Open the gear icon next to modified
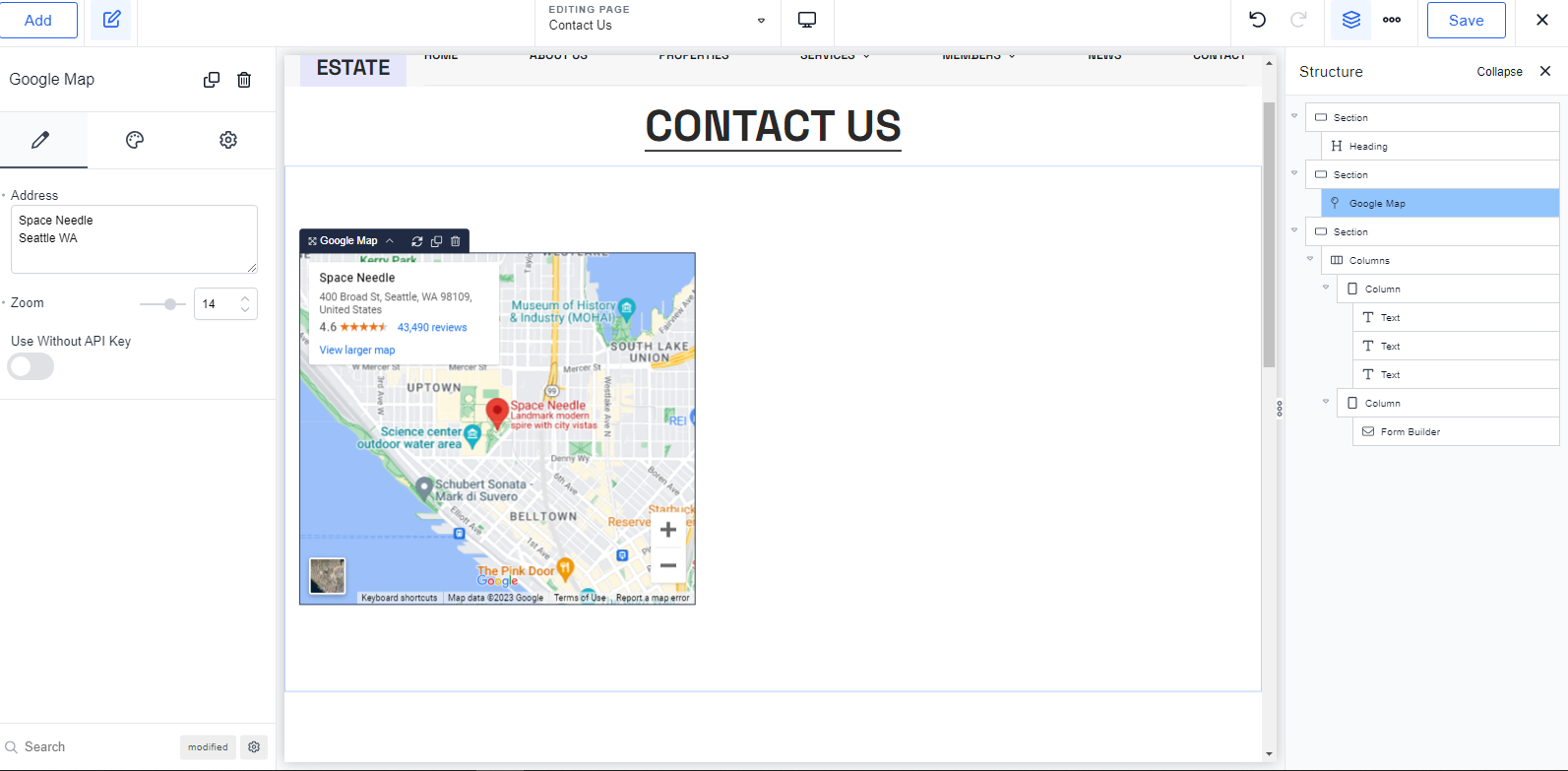This screenshot has width=1568, height=771. (254, 747)
